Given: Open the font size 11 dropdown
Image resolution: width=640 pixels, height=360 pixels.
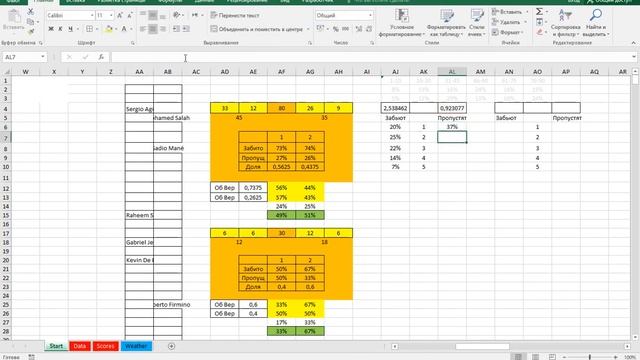Looking at the screenshot, I should tap(111, 16).
